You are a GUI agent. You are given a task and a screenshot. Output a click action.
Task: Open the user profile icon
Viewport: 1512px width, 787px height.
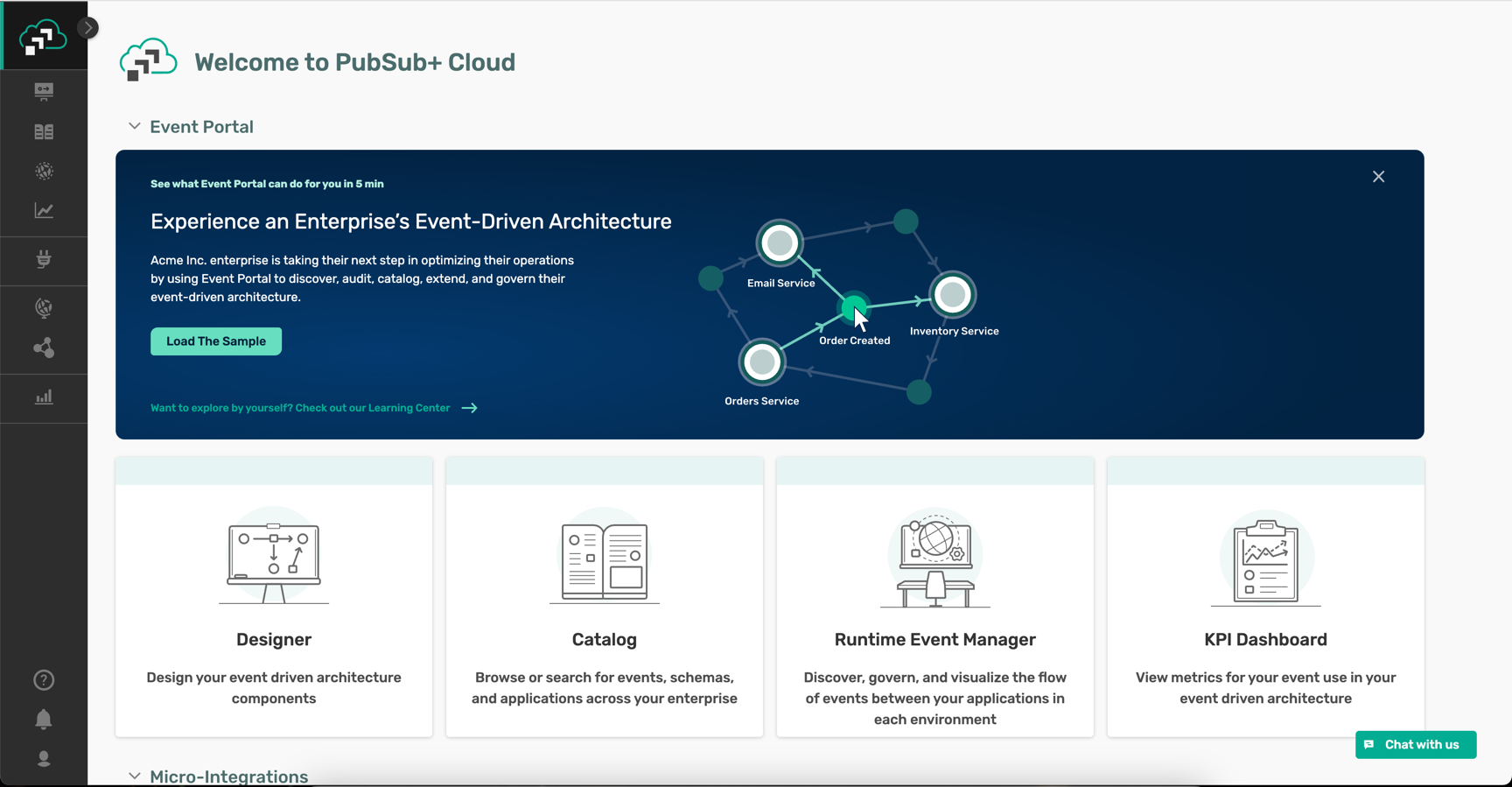(44, 759)
